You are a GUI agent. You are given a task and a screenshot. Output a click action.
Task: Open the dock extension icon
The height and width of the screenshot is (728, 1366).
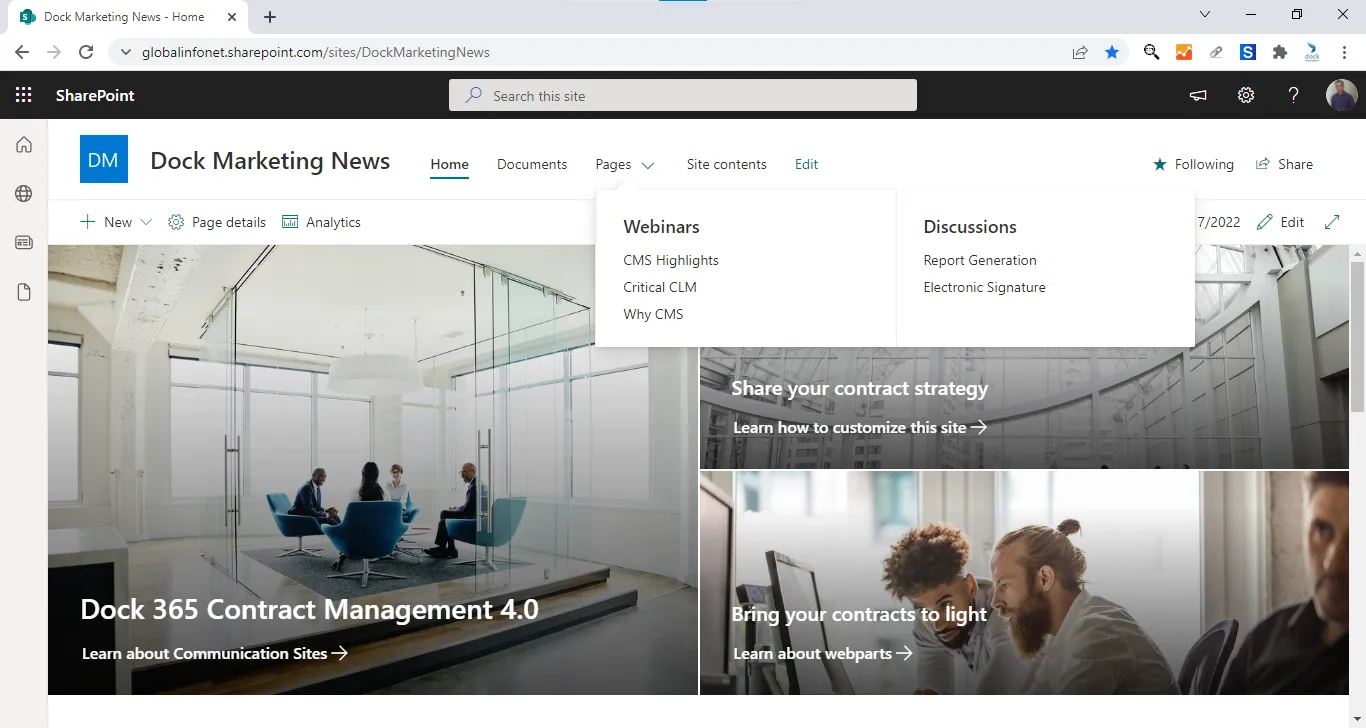point(1312,52)
